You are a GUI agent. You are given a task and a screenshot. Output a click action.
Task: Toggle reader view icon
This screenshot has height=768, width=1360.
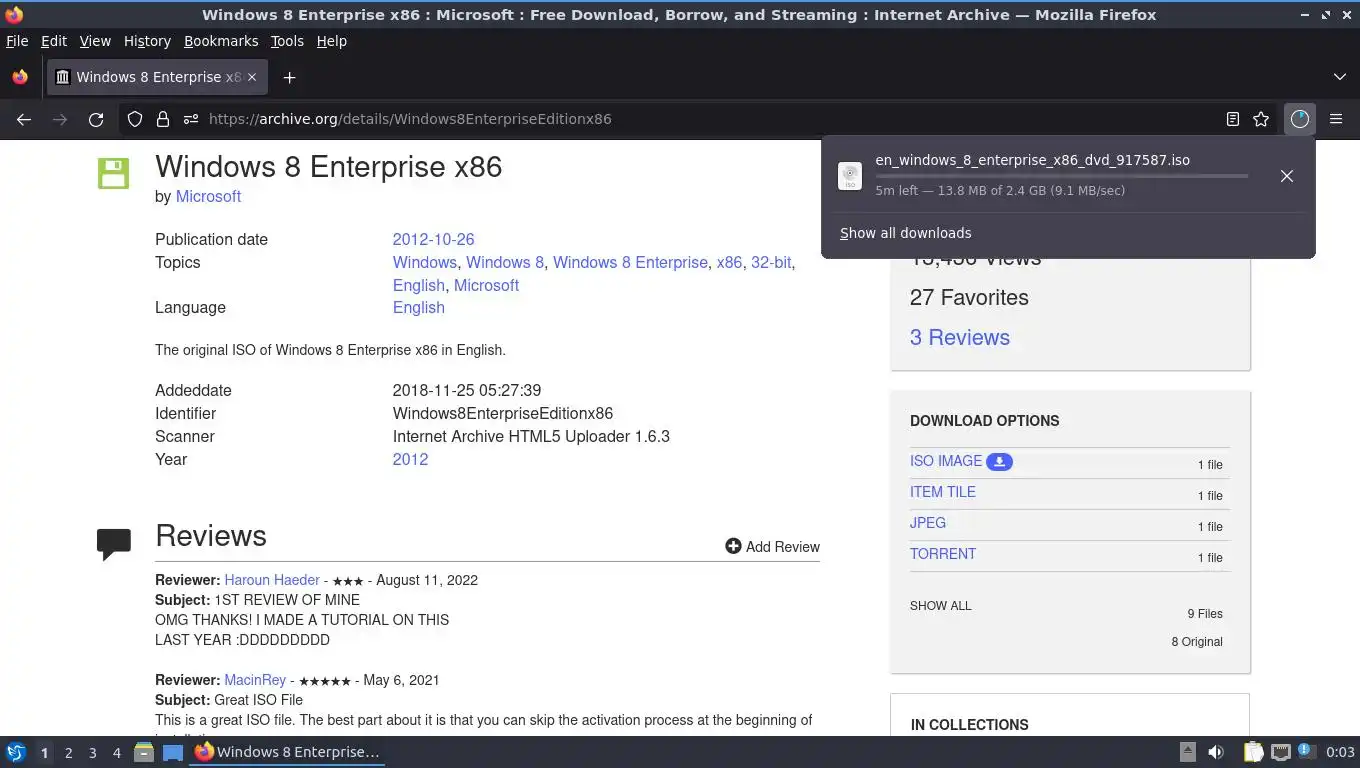point(1233,119)
